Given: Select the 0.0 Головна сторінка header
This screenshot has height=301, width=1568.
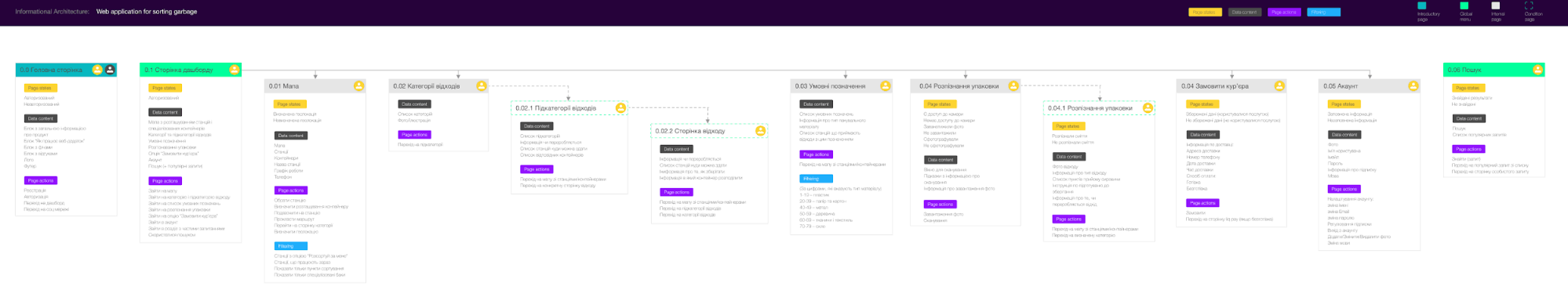Looking at the screenshot, I should [67, 70].
